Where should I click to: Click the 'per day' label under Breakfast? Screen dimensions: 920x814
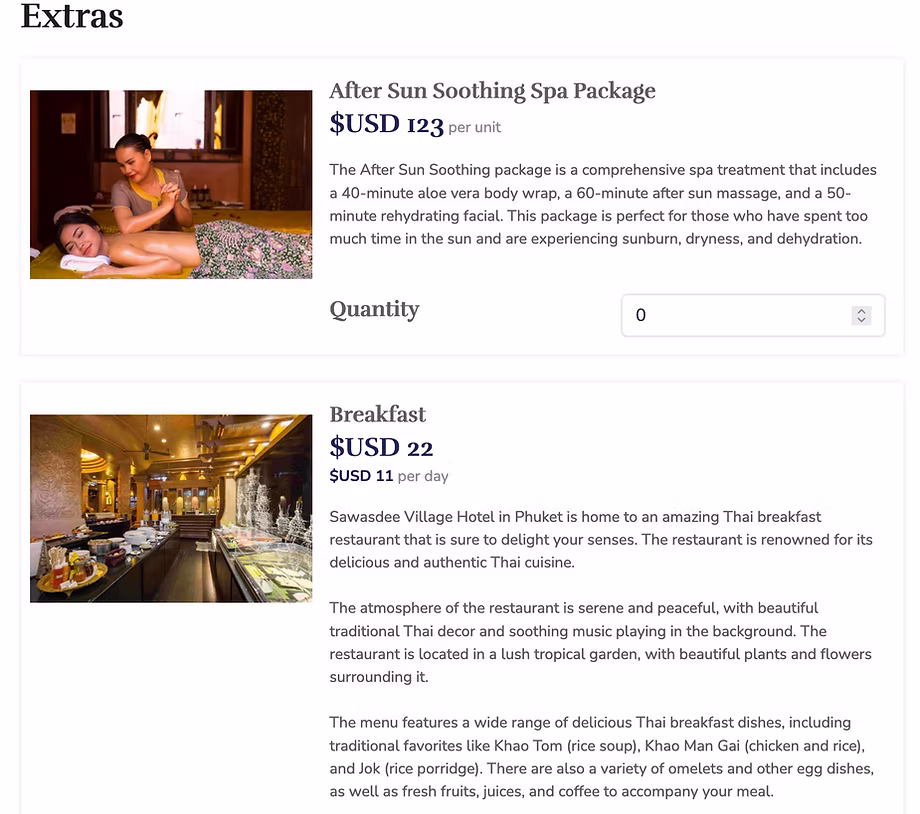tap(424, 476)
